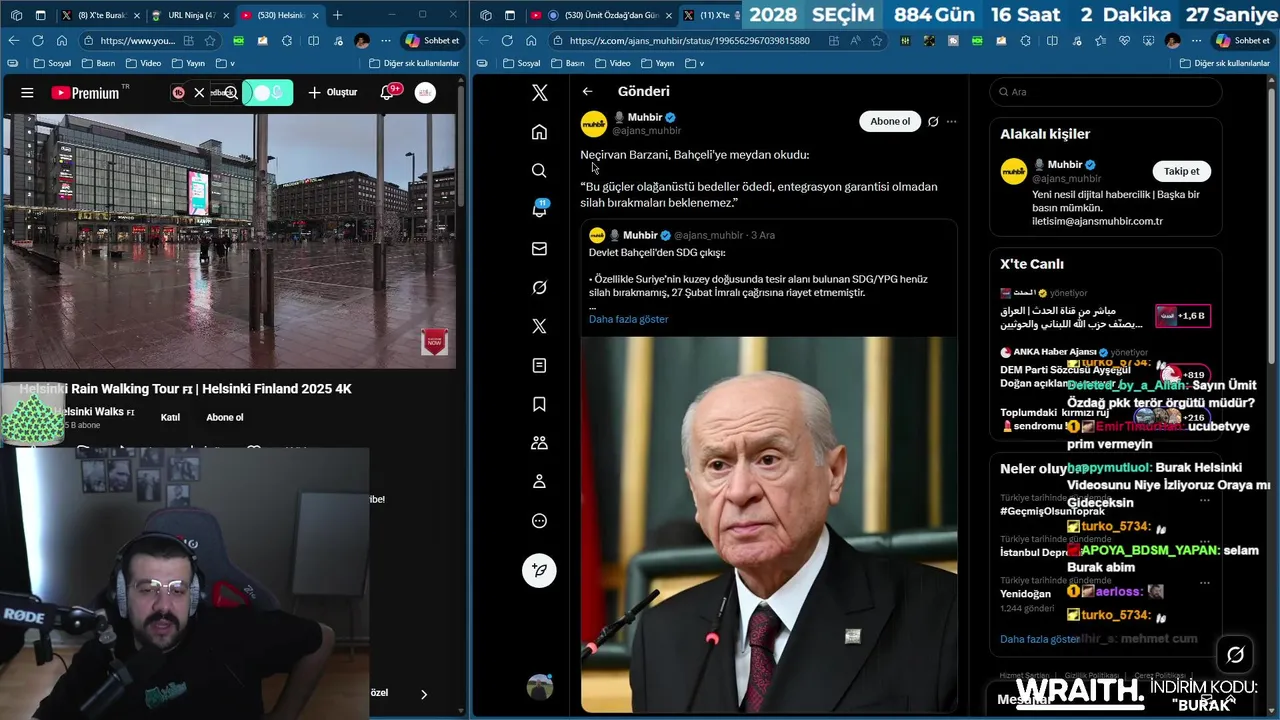Open YouTube notifications bell with 9+ badge
The height and width of the screenshot is (720, 1280).
coord(388,92)
